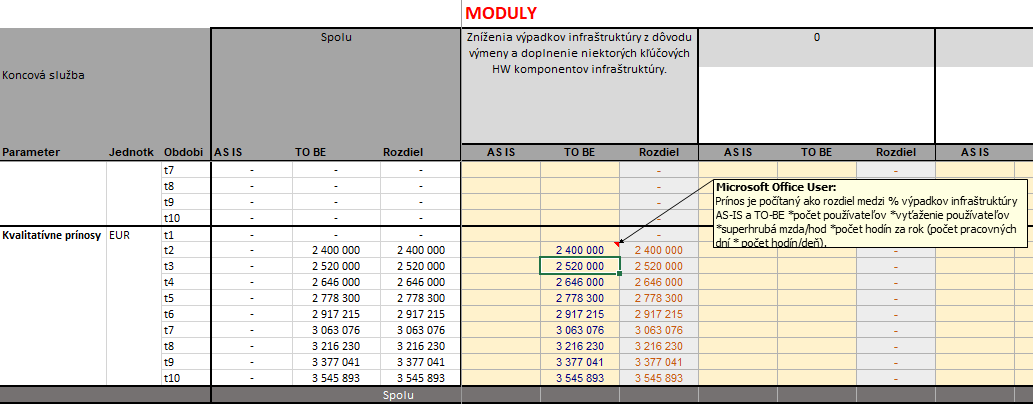Screen dimensions: 1033x404
Task: Select orange 2 520 000 in module Rozdiel
Action: (x=659, y=266)
